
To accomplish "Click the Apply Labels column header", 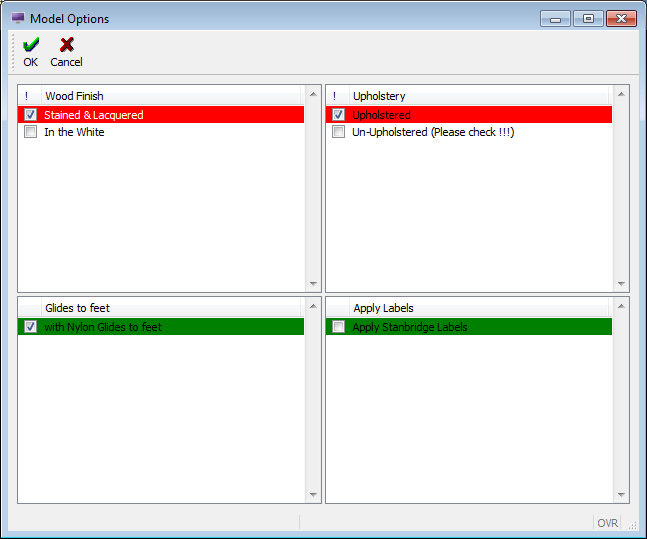I will point(478,308).
